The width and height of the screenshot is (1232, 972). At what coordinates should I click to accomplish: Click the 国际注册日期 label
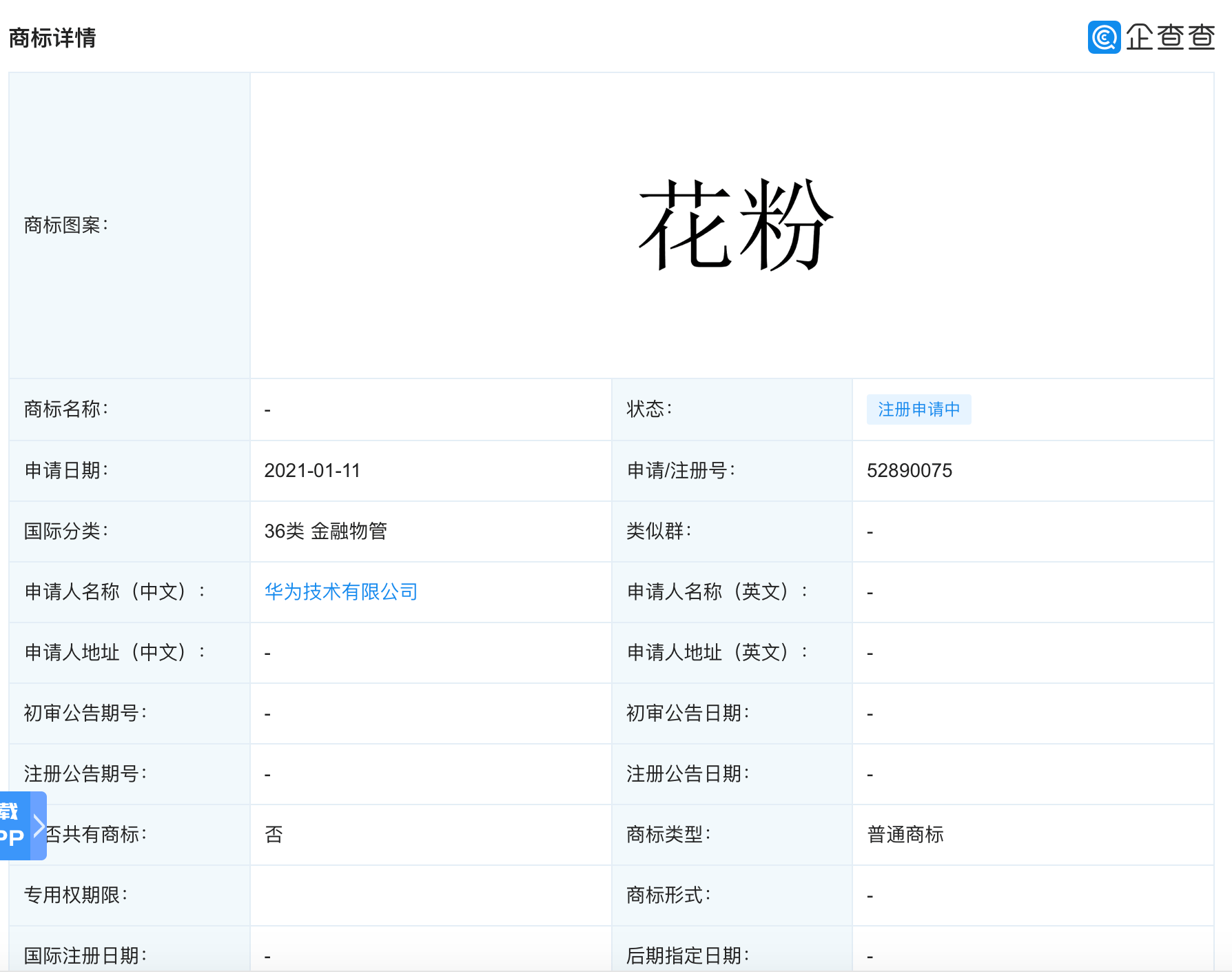(x=86, y=956)
